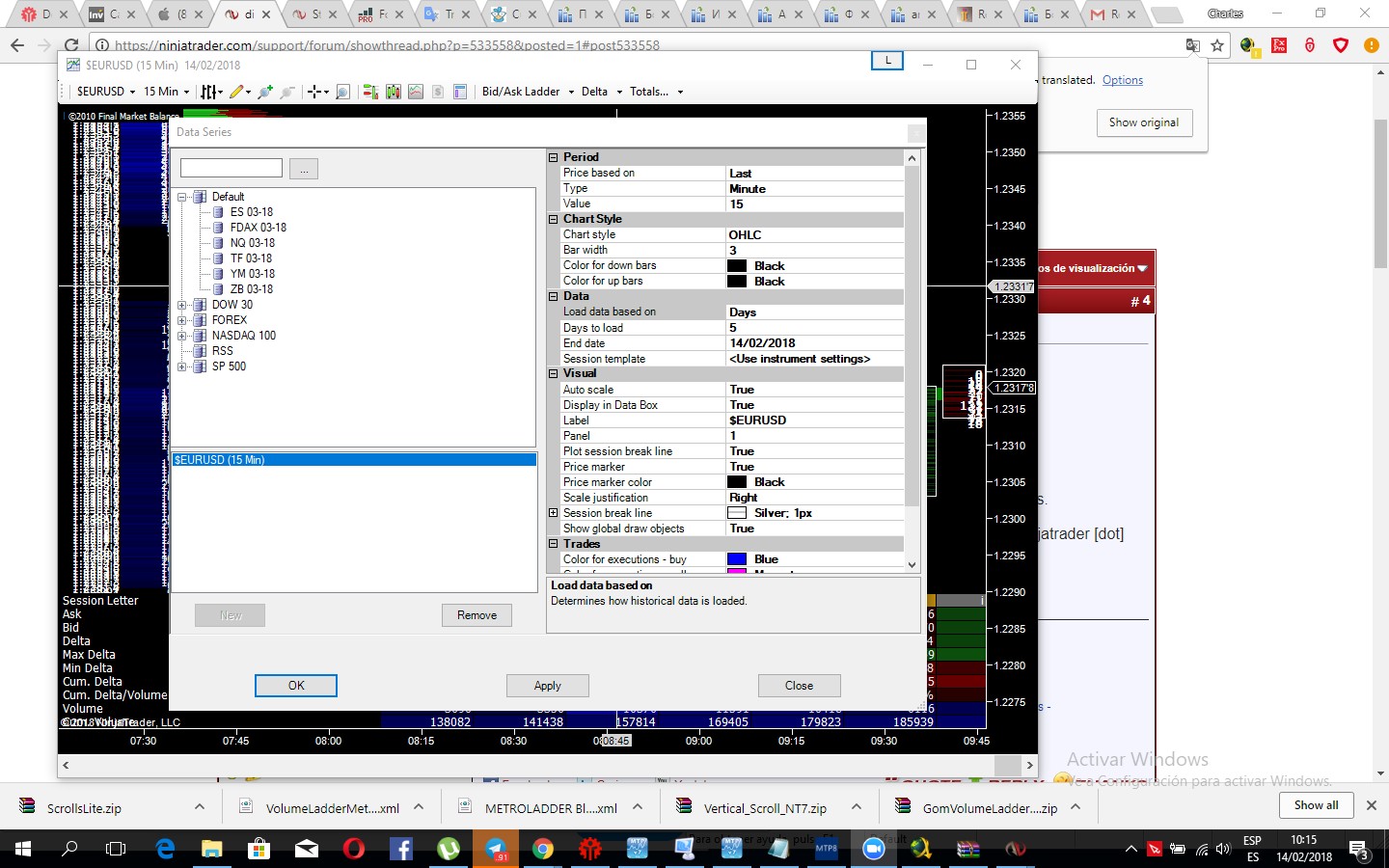Image resolution: width=1389 pixels, height=868 pixels.
Task: Expand the DOW 30 instrument list
Action: [x=181, y=305]
